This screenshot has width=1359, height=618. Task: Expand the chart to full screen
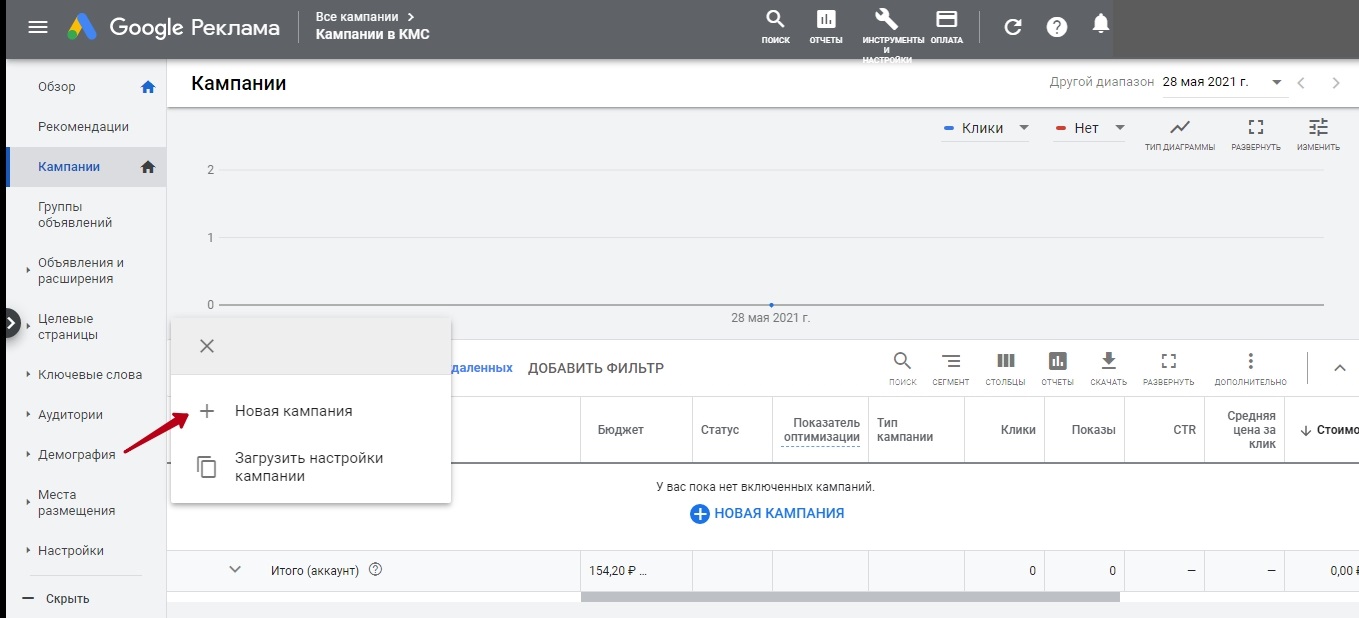pos(1256,134)
